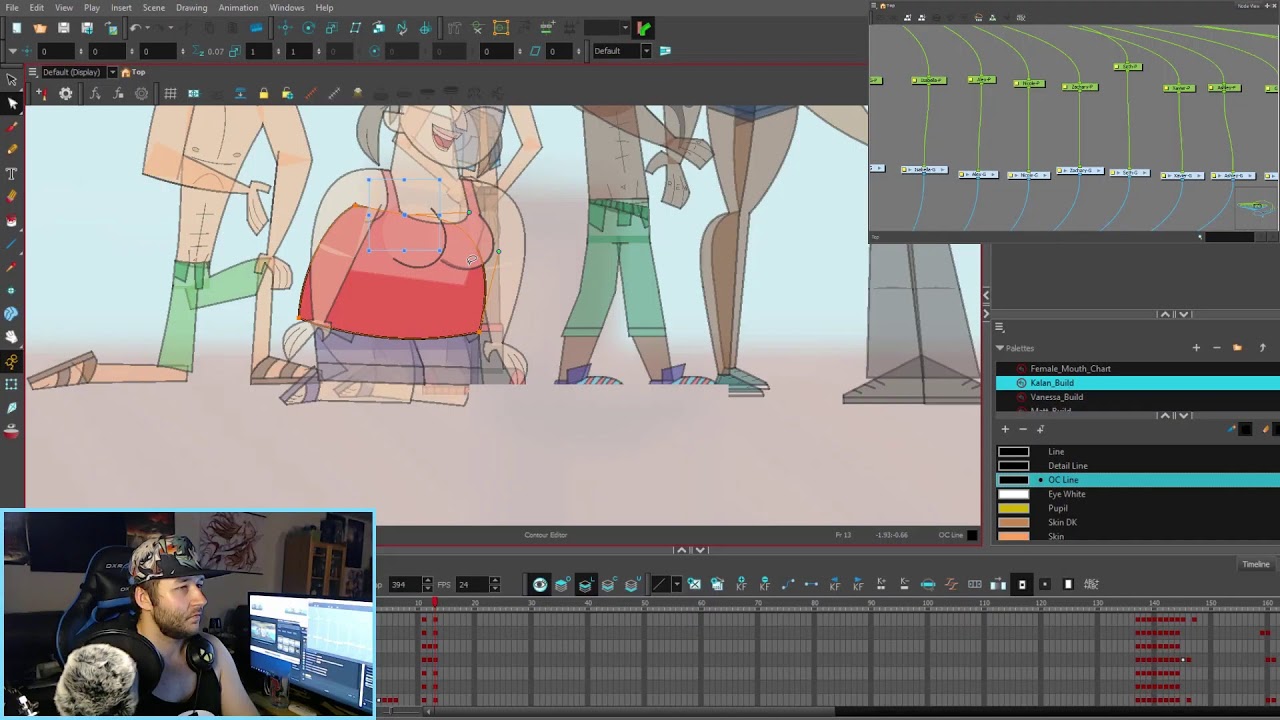The width and height of the screenshot is (1280, 720).
Task: Select the Contour Editor tool in left toolbar
Action: 12,104
